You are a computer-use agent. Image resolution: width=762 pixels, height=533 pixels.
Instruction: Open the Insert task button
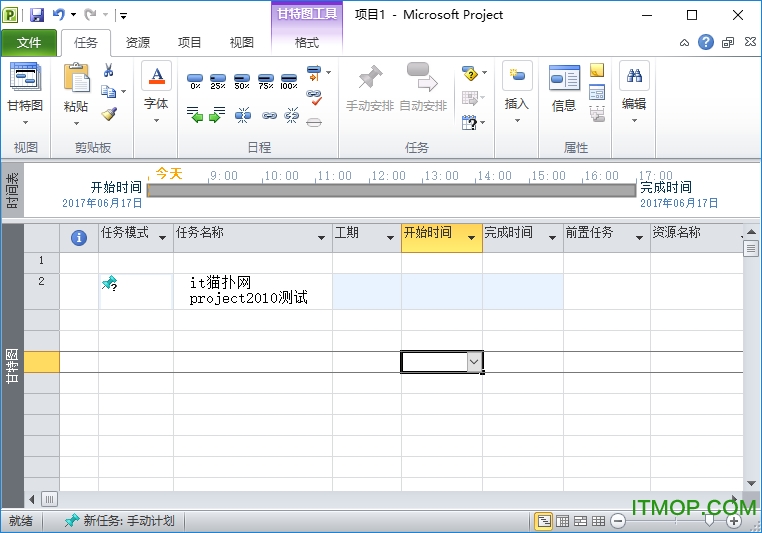tap(517, 92)
